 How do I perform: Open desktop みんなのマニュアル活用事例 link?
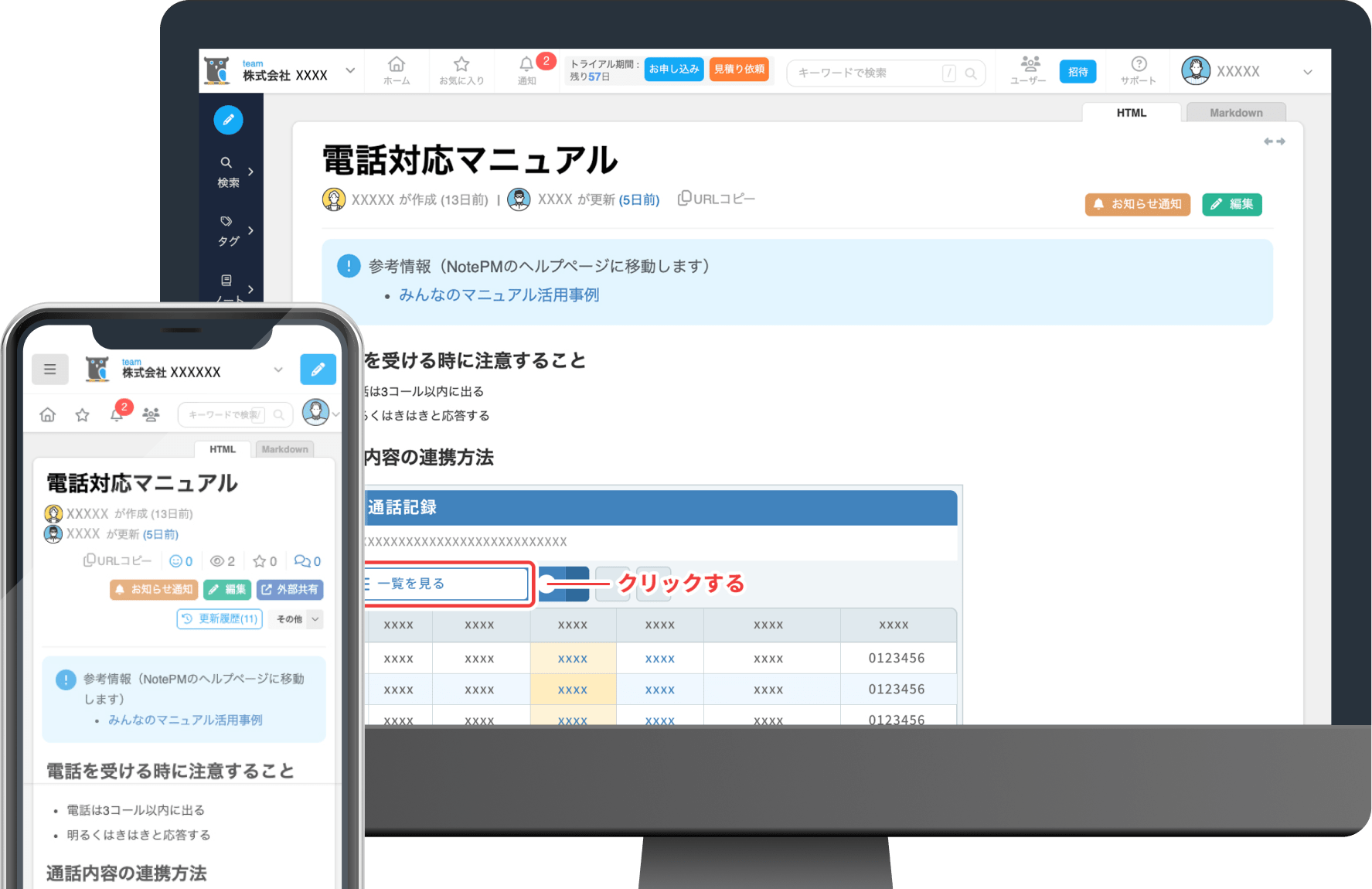tap(499, 295)
